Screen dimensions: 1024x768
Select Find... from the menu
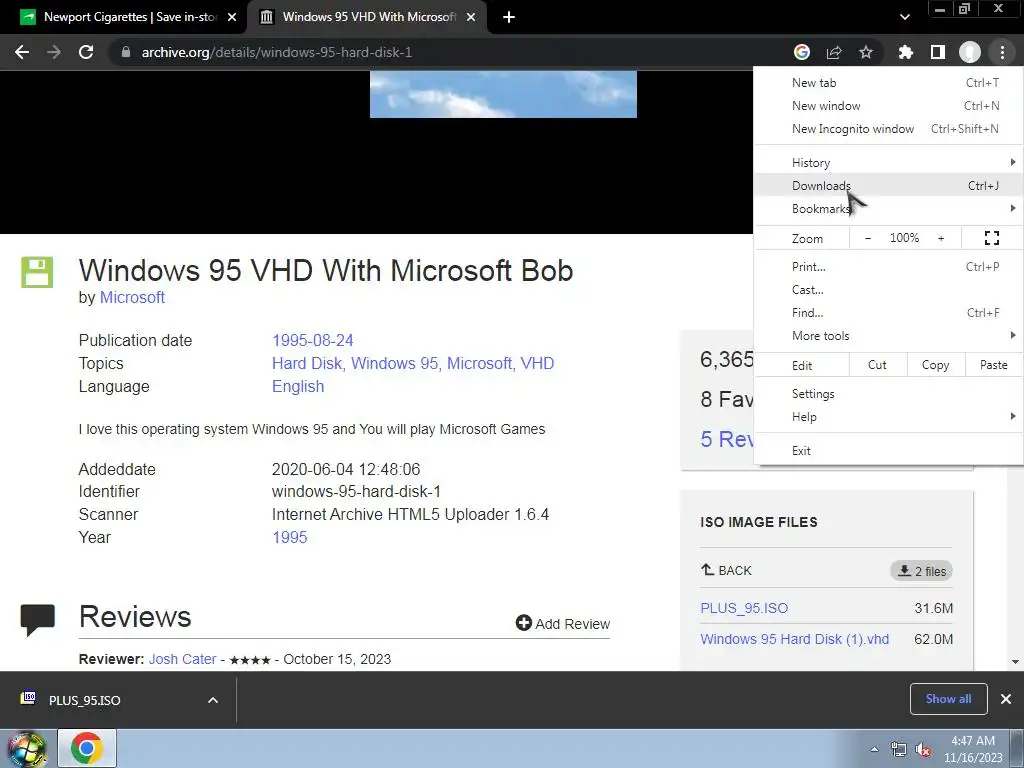coord(888,312)
